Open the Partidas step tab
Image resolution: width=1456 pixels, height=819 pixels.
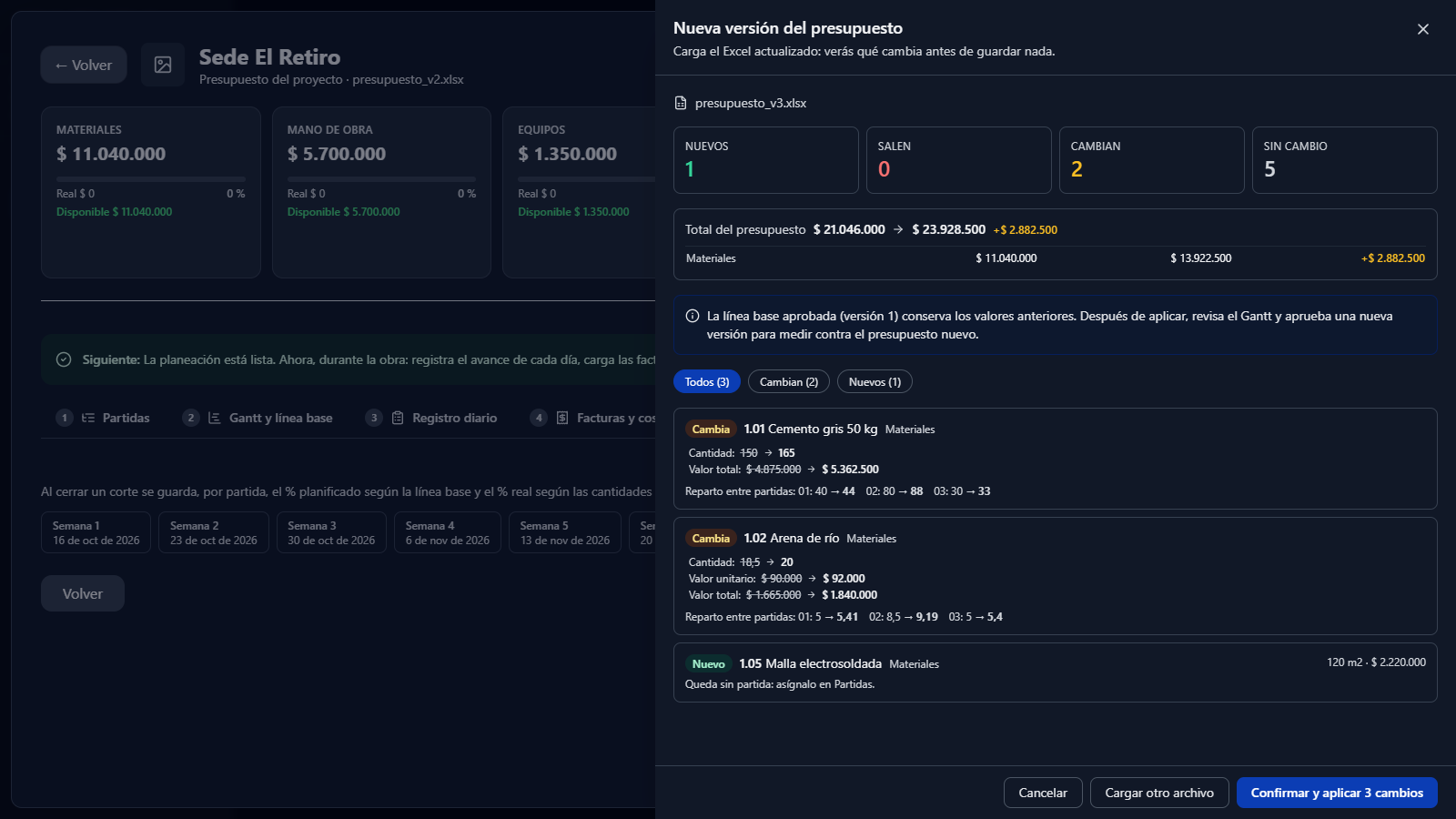tap(103, 418)
